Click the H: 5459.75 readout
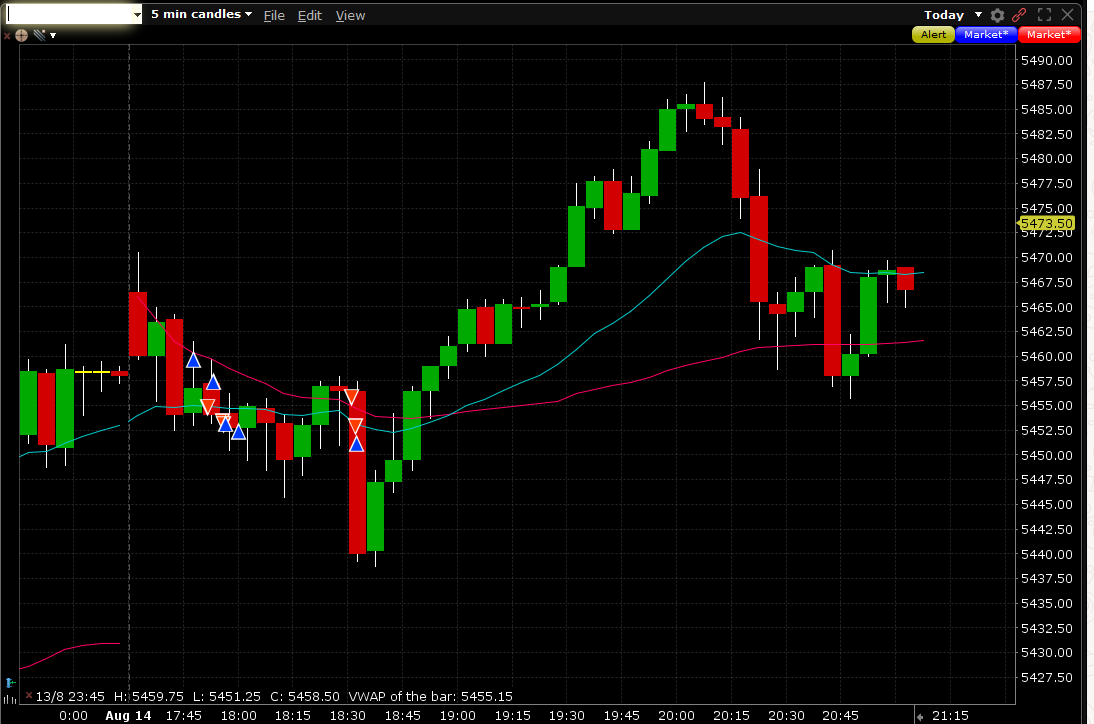The height and width of the screenshot is (724, 1094). tap(149, 696)
